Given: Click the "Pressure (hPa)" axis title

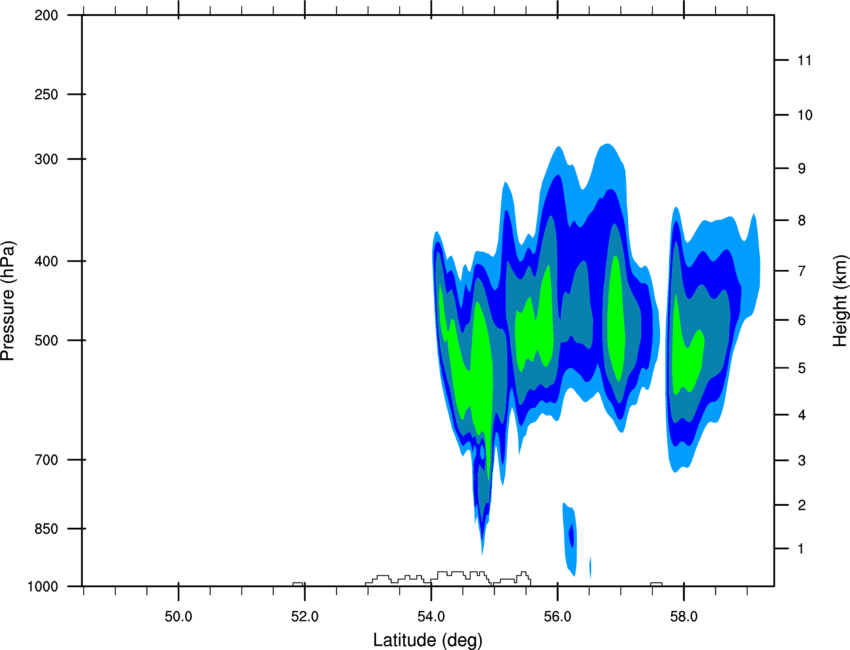Looking at the screenshot, I should coord(8,301).
